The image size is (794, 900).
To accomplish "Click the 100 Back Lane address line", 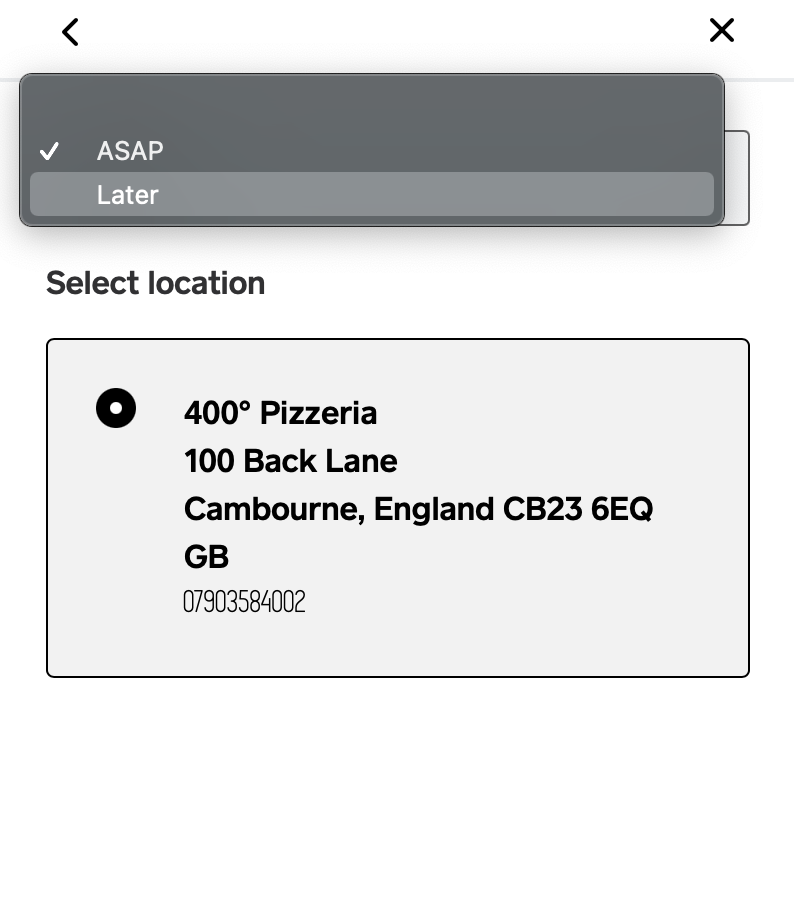I will point(290,460).
